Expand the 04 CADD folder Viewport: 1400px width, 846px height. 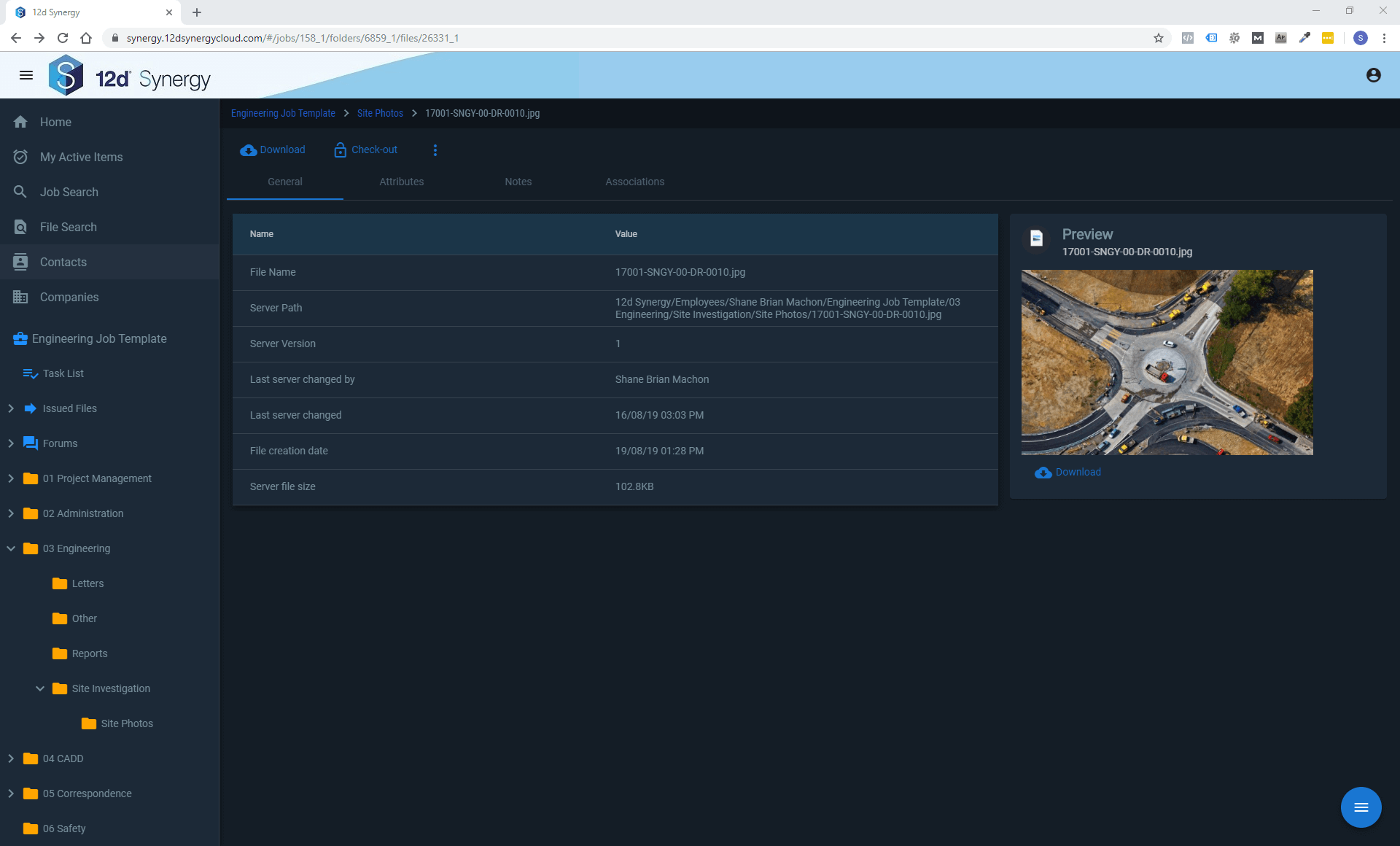[x=11, y=758]
